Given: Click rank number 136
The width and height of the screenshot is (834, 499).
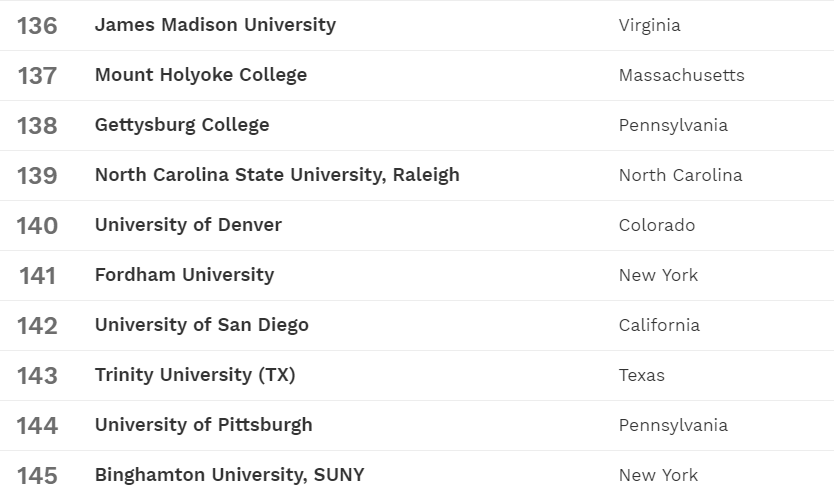Looking at the screenshot, I should pyautogui.click(x=37, y=26).
